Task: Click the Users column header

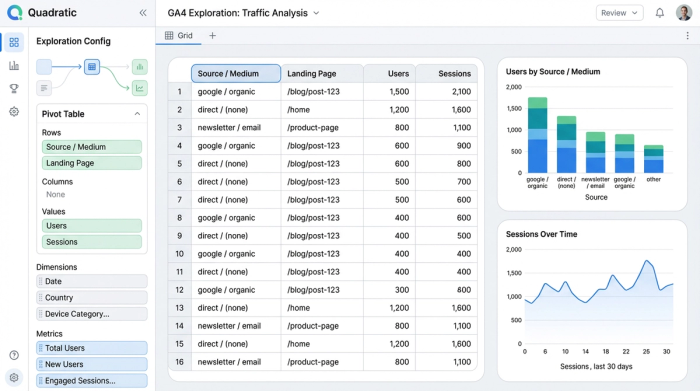Action: click(x=390, y=74)
